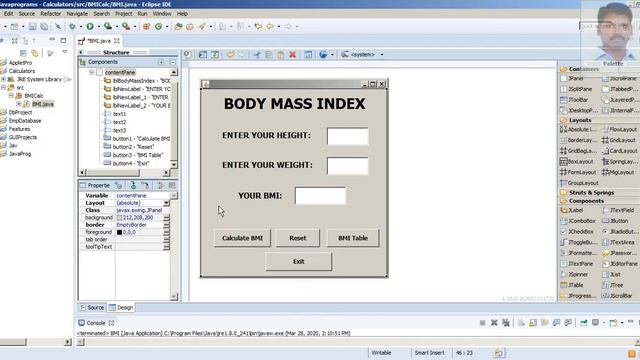Select GroupLayout in the Layouts palette

(x=579, y=183)
